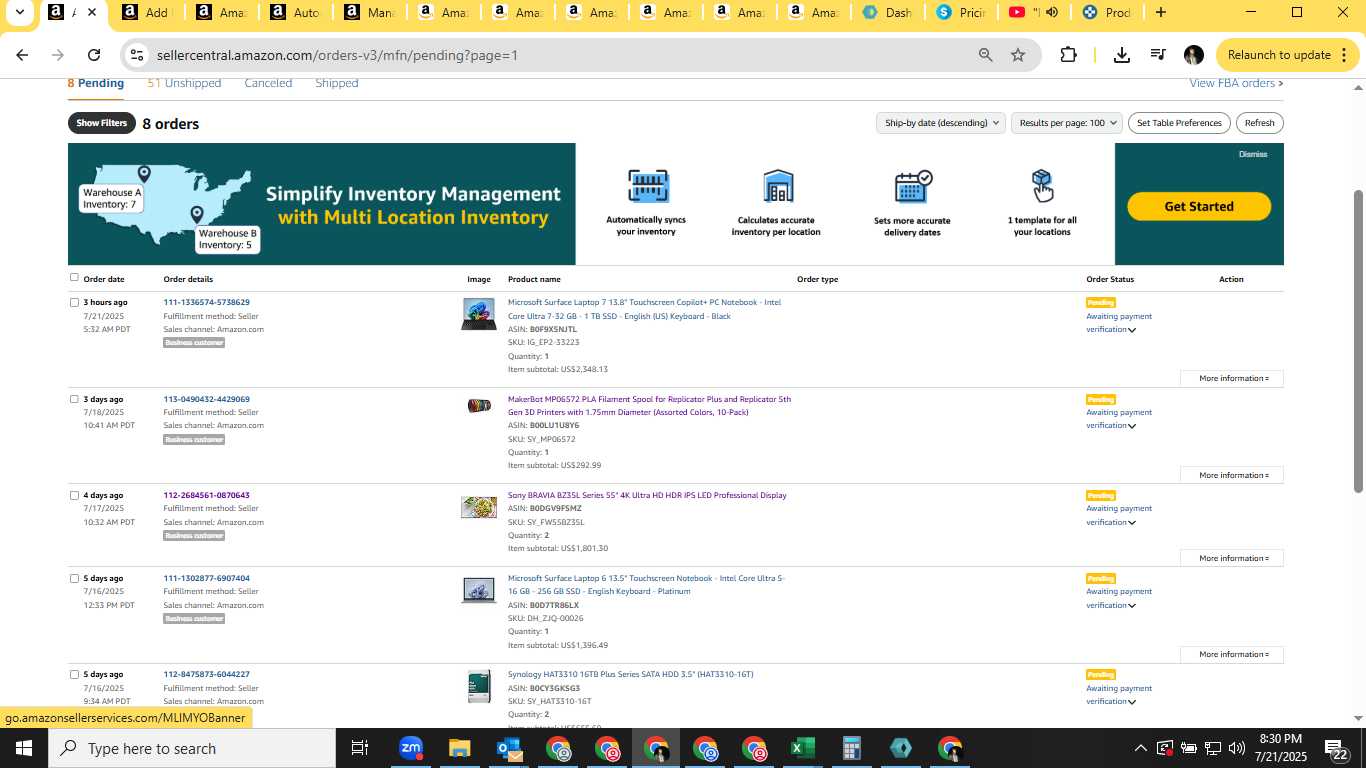Click the MakerBot filament product thumbnail
The image size is (1366, 768).
click(479, 405)
